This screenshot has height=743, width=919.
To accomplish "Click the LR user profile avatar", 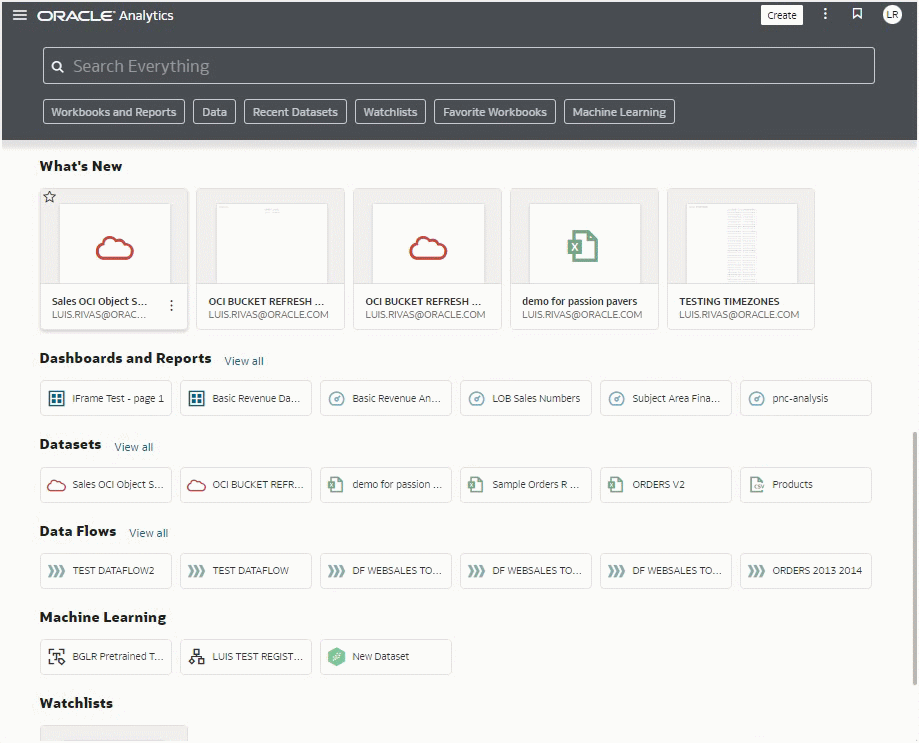I will [x=892, y=14].
